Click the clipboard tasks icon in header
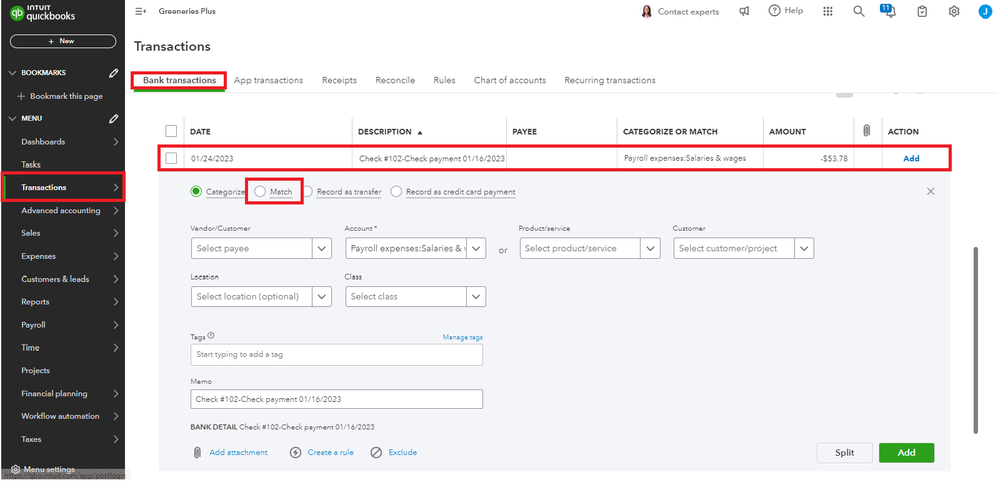Screen dimensions: 998x482 922,11
